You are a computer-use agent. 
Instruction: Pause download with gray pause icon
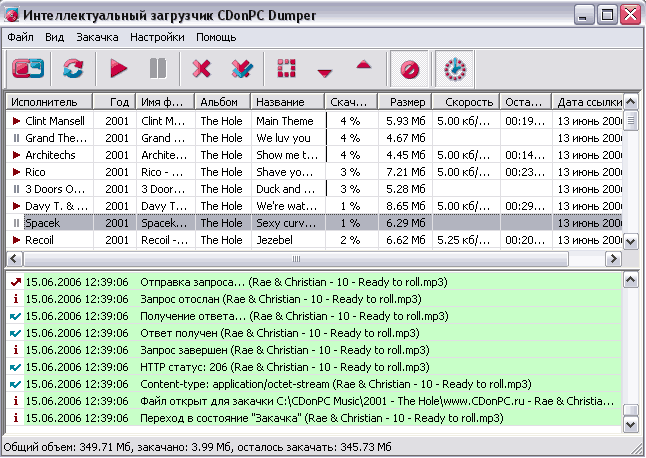(157, 68)
